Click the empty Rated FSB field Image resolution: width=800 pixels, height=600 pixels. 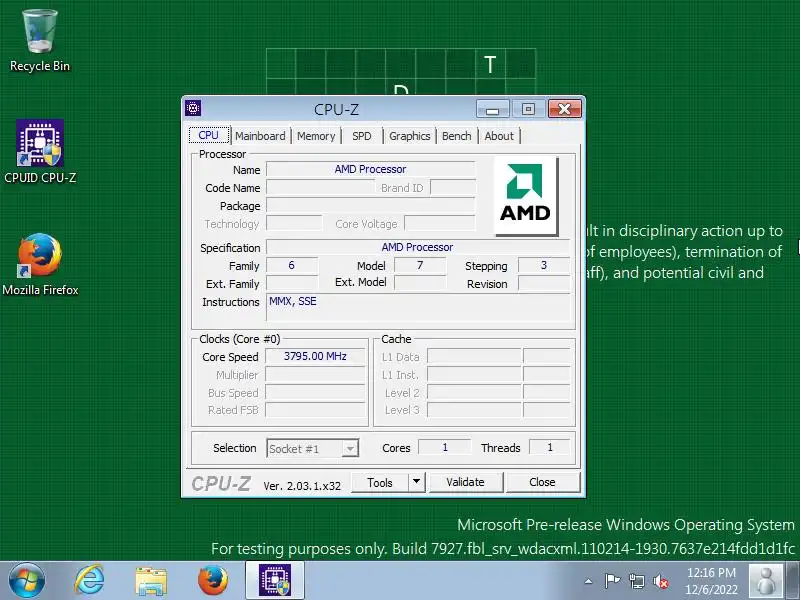point(316,410)
